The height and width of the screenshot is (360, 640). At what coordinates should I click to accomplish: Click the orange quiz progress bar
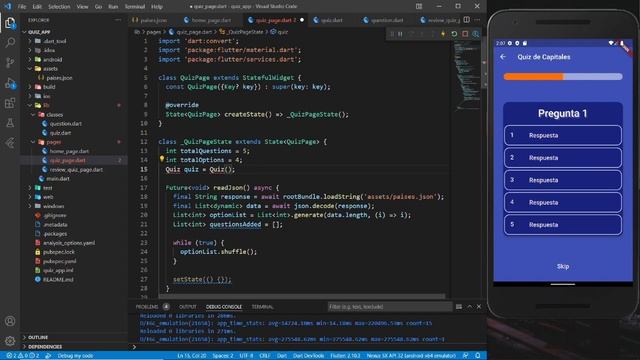(x=562, y=76)
